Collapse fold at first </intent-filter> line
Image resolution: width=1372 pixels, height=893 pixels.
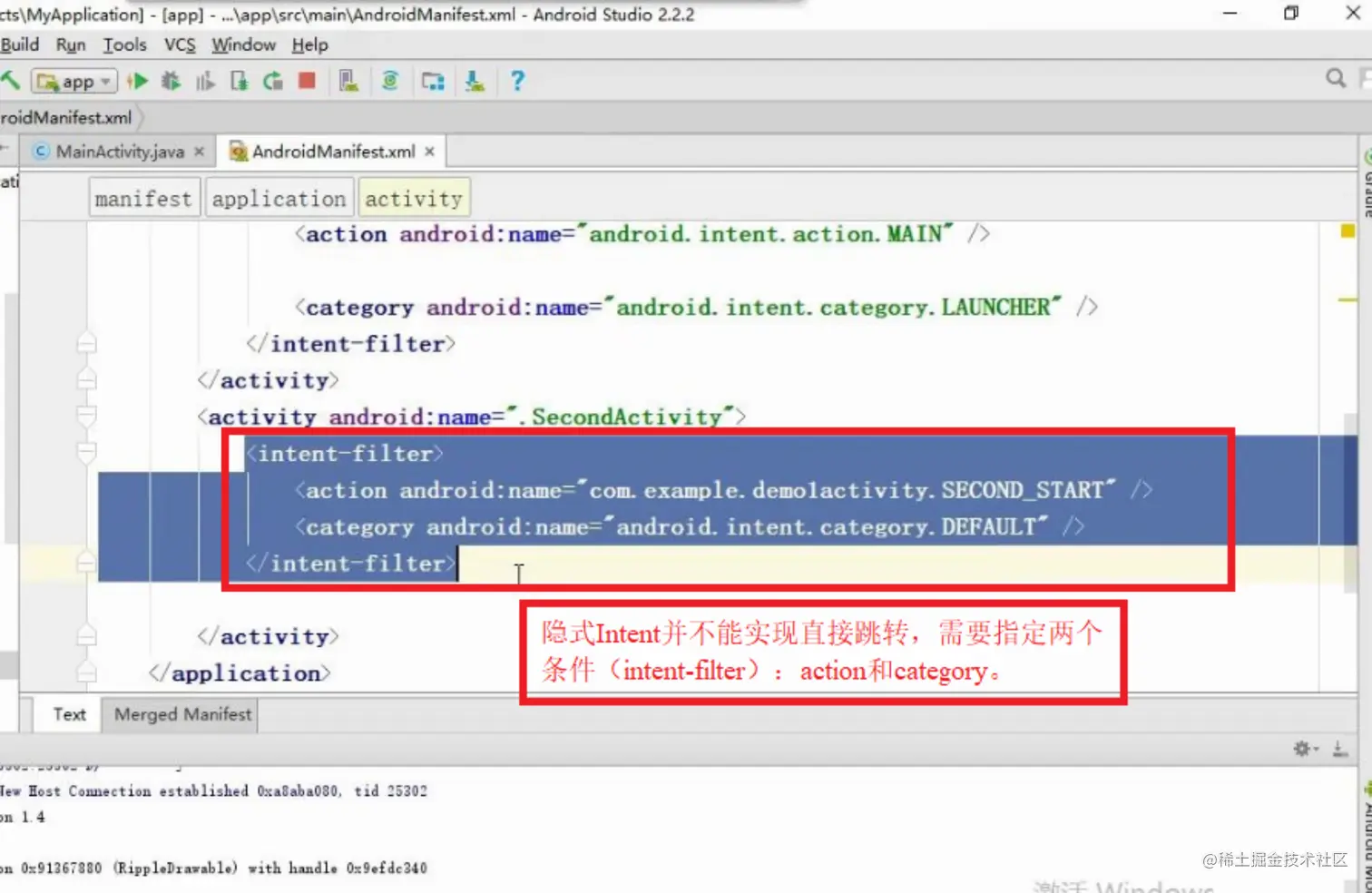(x=86, y=344)
